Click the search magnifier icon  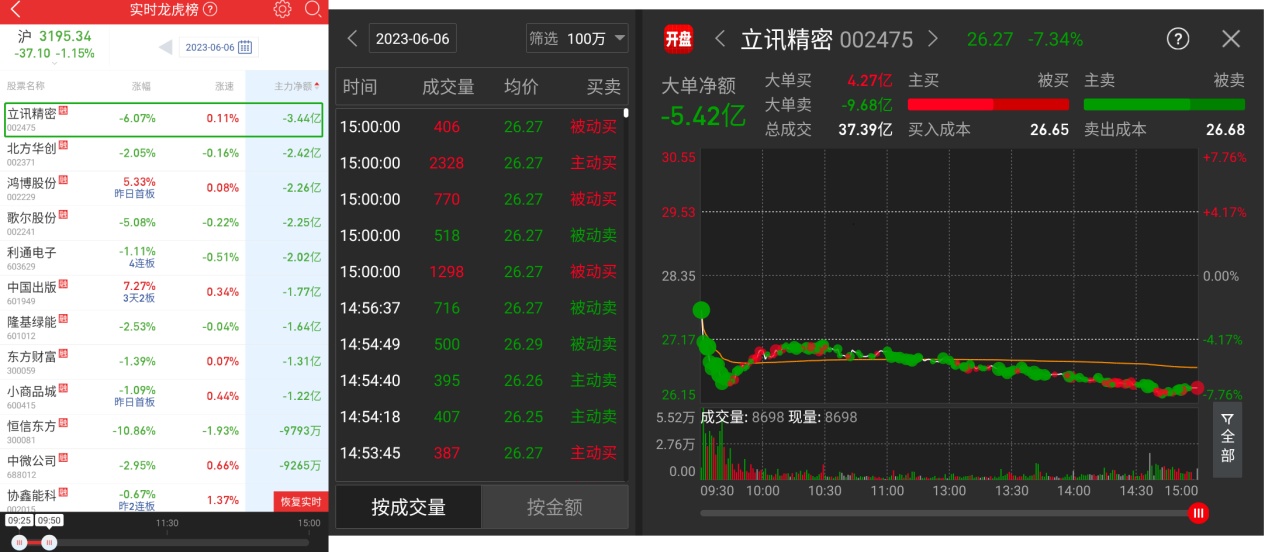[313, 10]
